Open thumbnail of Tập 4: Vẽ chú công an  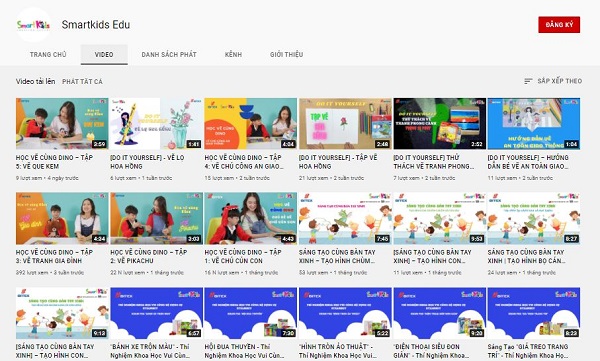pos(251,124)
